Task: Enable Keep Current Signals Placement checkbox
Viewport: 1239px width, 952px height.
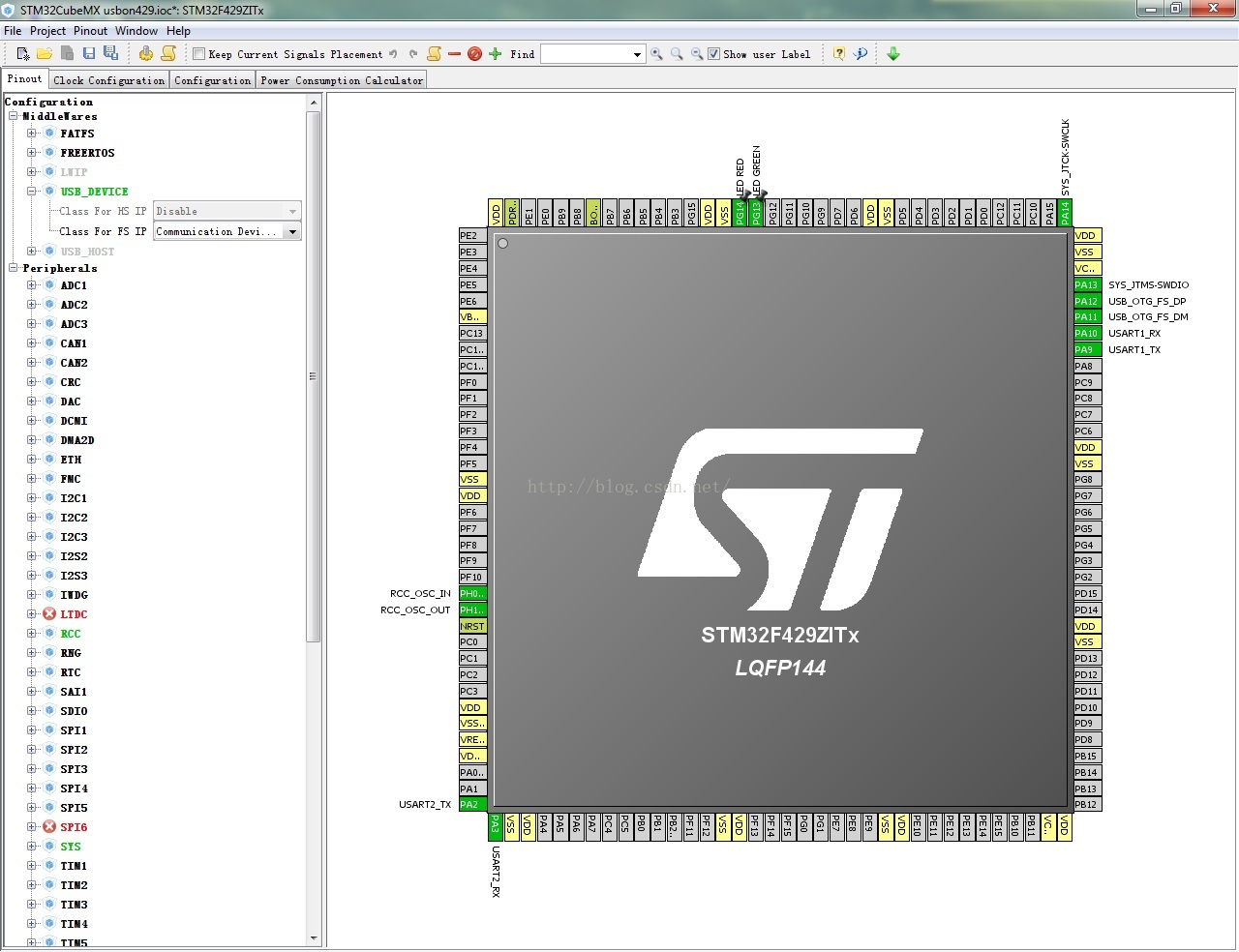Action: (199, 54)
